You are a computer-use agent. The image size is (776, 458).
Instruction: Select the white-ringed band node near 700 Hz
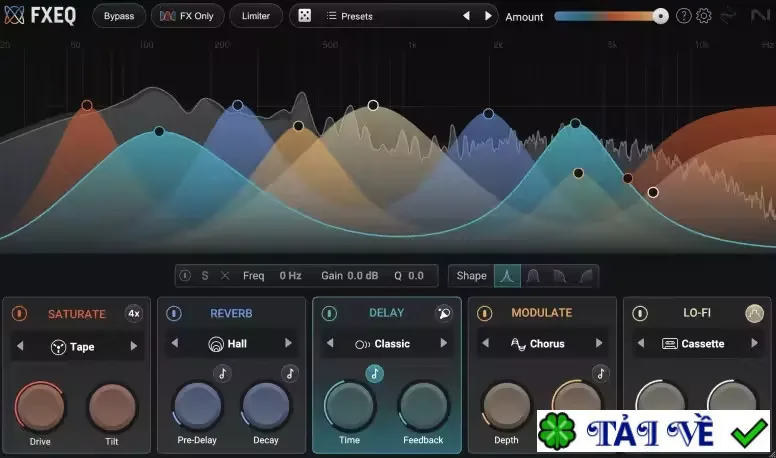point(373,105)
